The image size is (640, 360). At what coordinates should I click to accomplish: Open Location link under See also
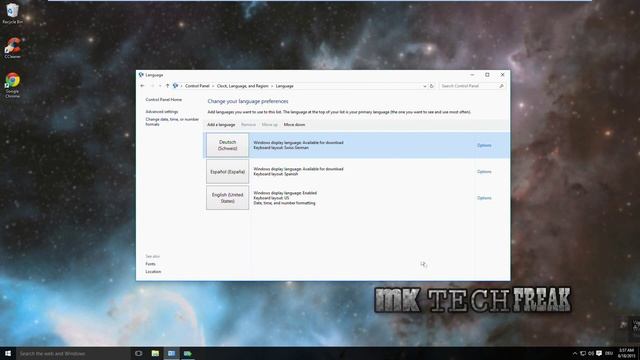pyautogui.click(x=153, y=272)
